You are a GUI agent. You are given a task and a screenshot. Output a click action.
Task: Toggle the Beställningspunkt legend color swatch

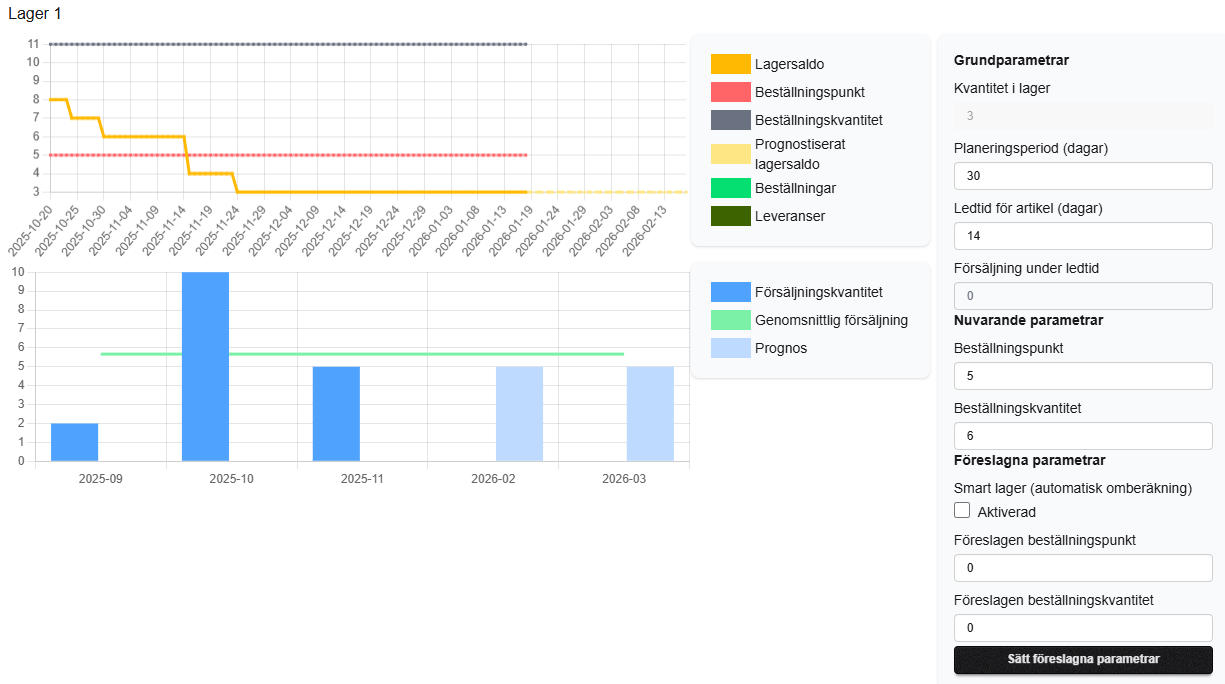coord(730,92)
